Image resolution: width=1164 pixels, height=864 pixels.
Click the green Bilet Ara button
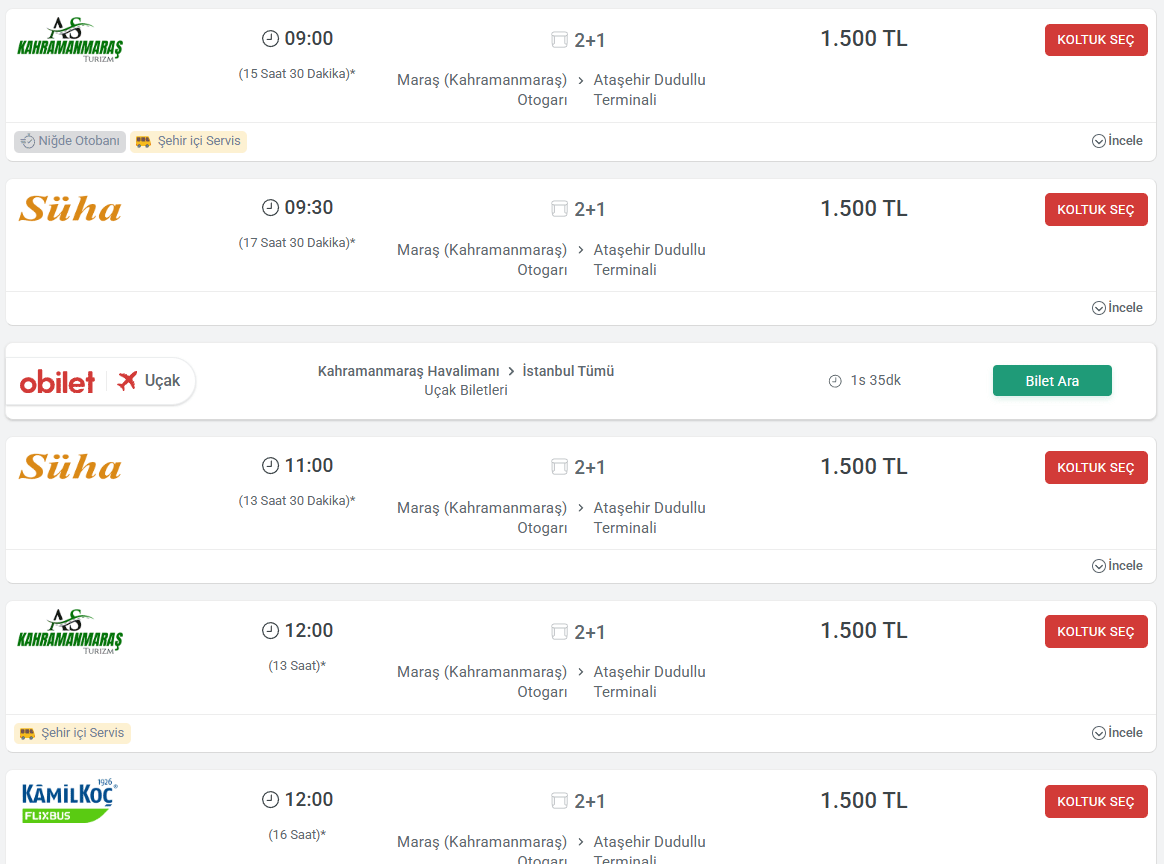(1052, 381)
